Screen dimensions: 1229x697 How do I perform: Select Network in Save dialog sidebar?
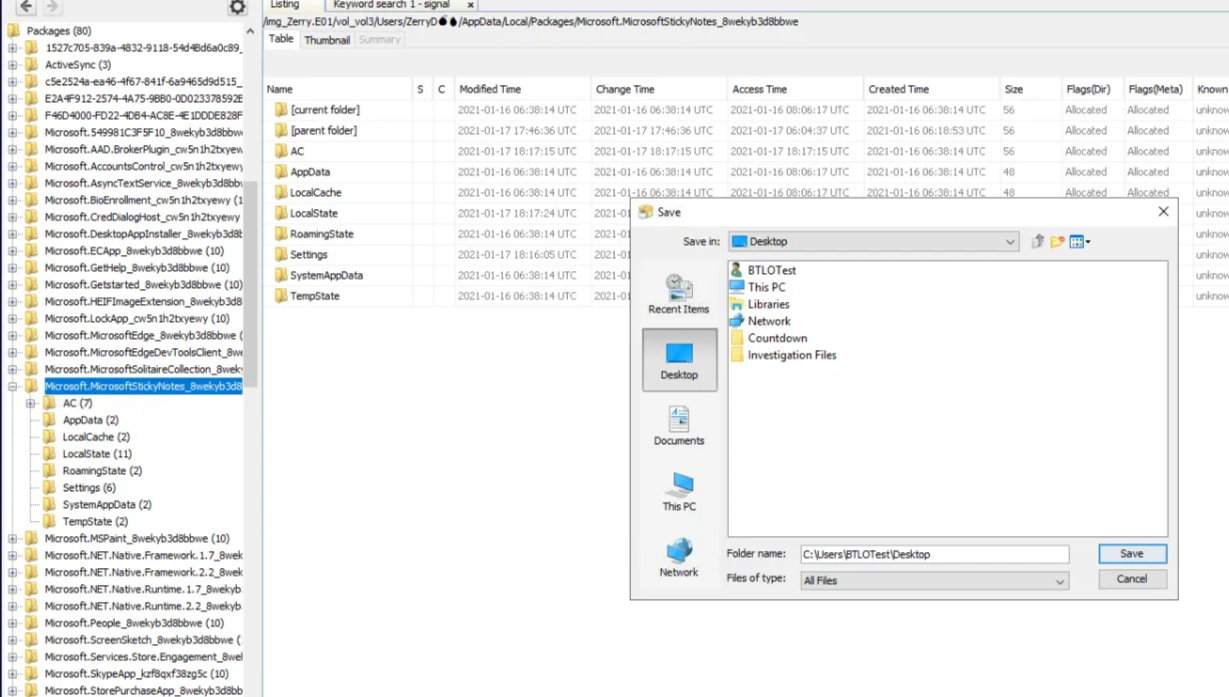(x=679, y=557)
